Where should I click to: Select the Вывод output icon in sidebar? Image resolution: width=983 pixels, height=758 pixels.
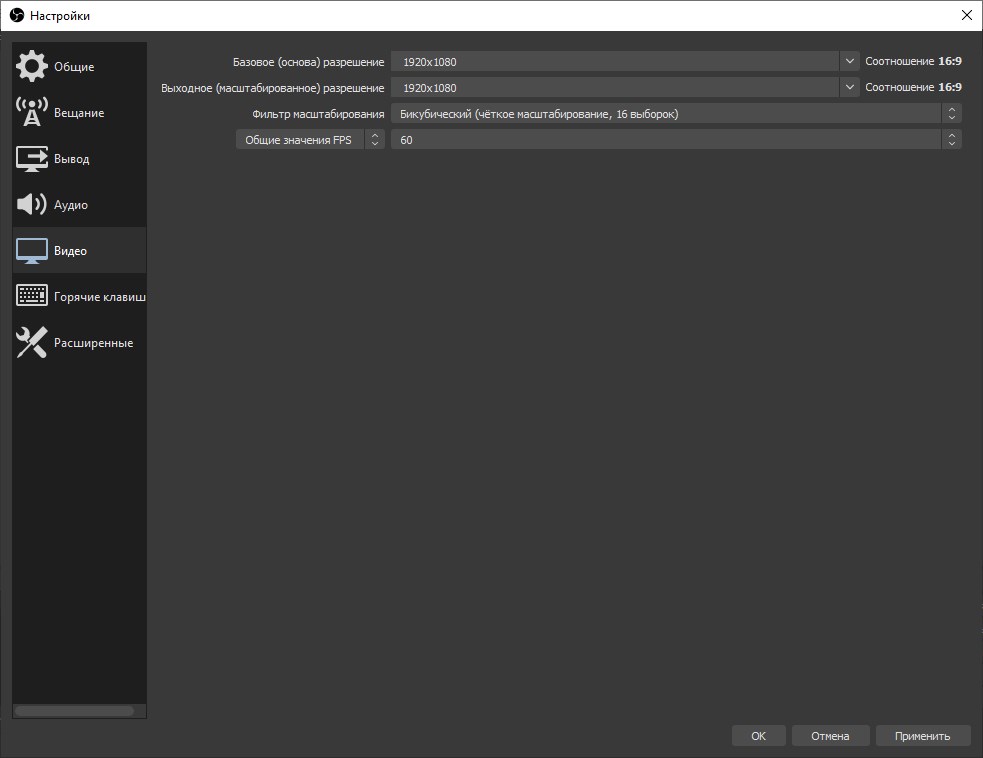pos(32,159)
